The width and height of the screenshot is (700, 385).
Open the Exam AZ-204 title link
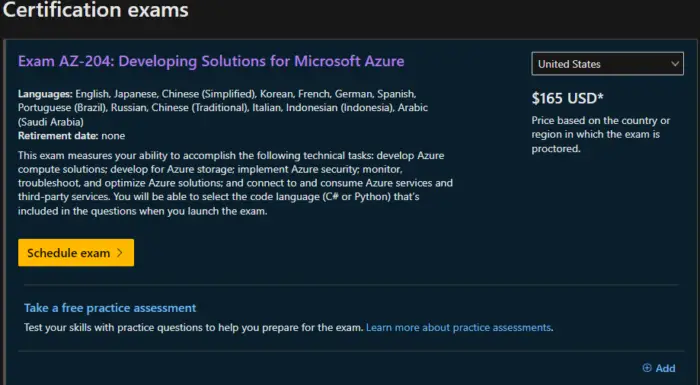point(211,61)
